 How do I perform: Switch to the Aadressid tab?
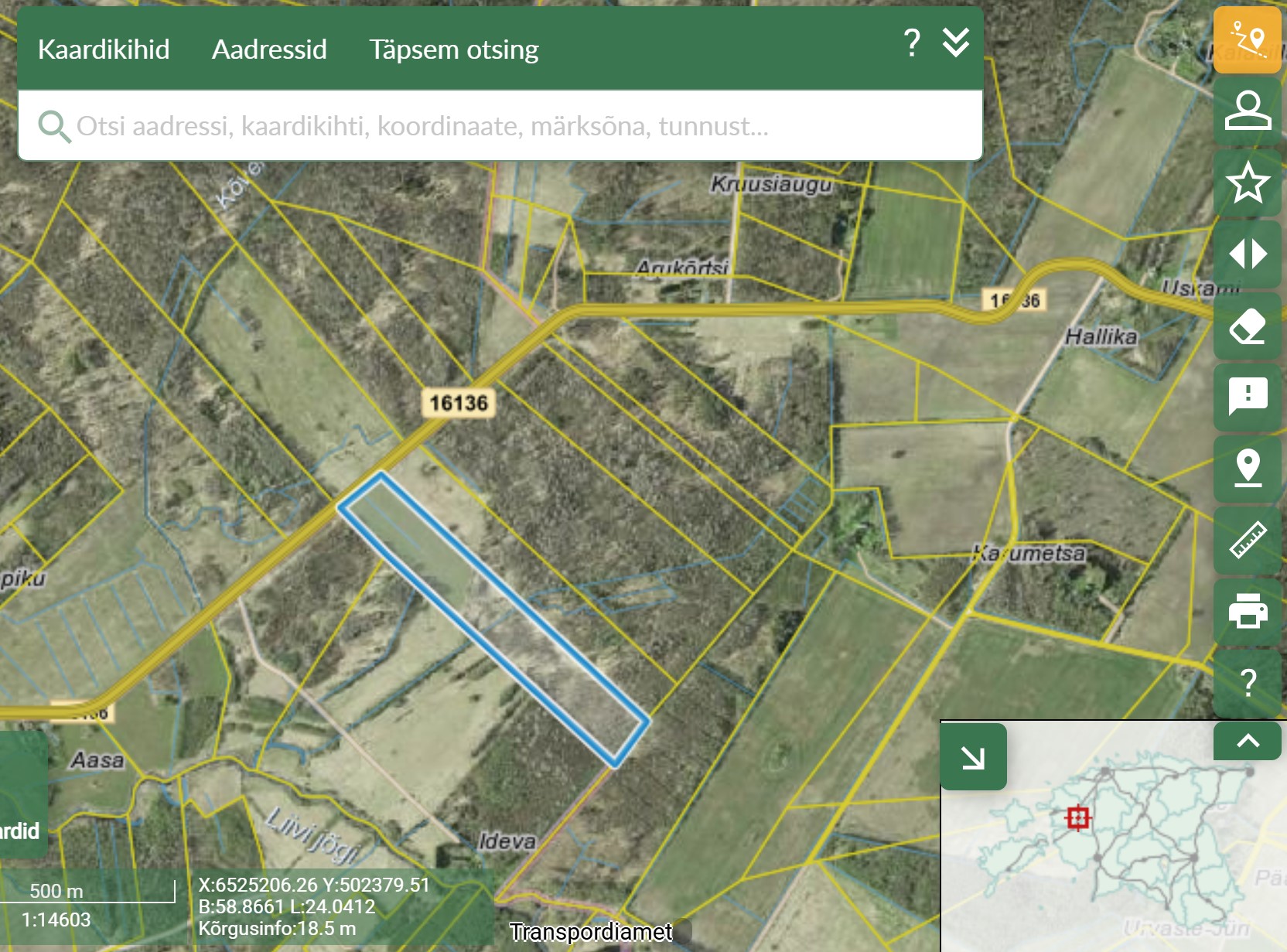click(x=269, y=49)
